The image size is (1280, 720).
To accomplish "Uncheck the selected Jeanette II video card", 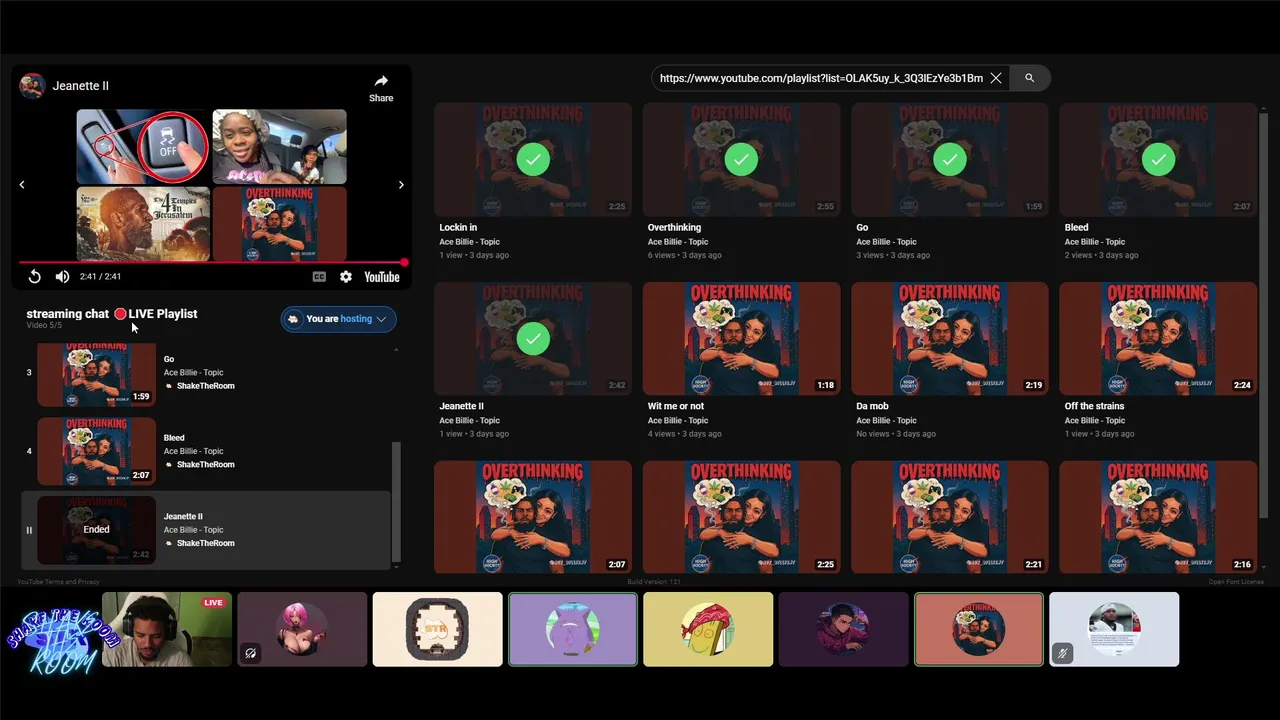I will point(533,338).
